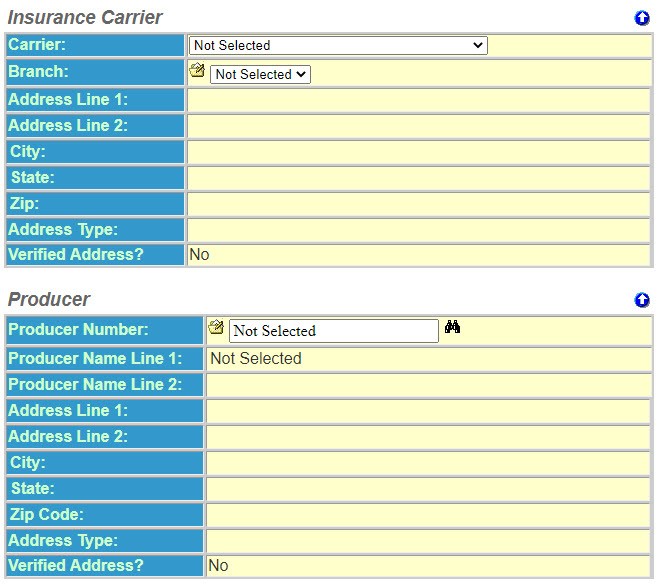The image size is (665, 587).
Task: Click the Producer Name Line 1 label
Action: (x=96, y=358)
